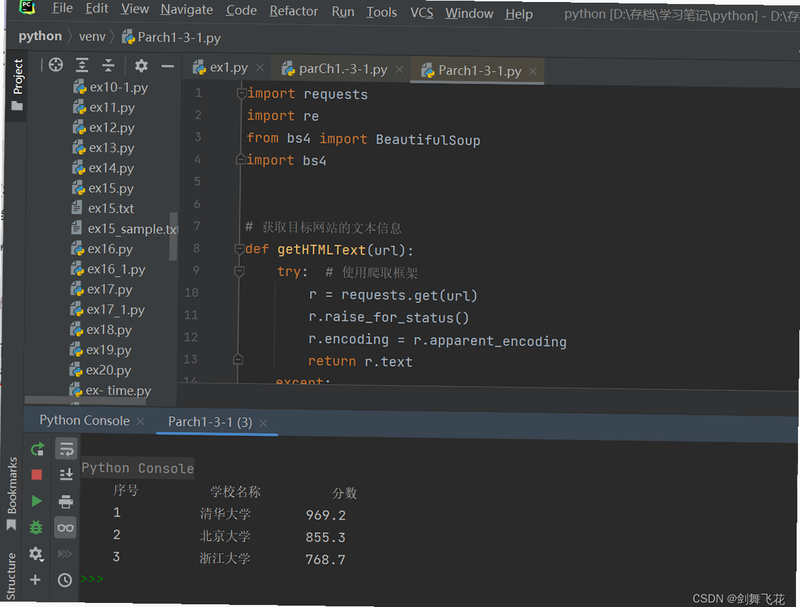Rerun the console with green rerun icon
800x607 pixels.
37,449
